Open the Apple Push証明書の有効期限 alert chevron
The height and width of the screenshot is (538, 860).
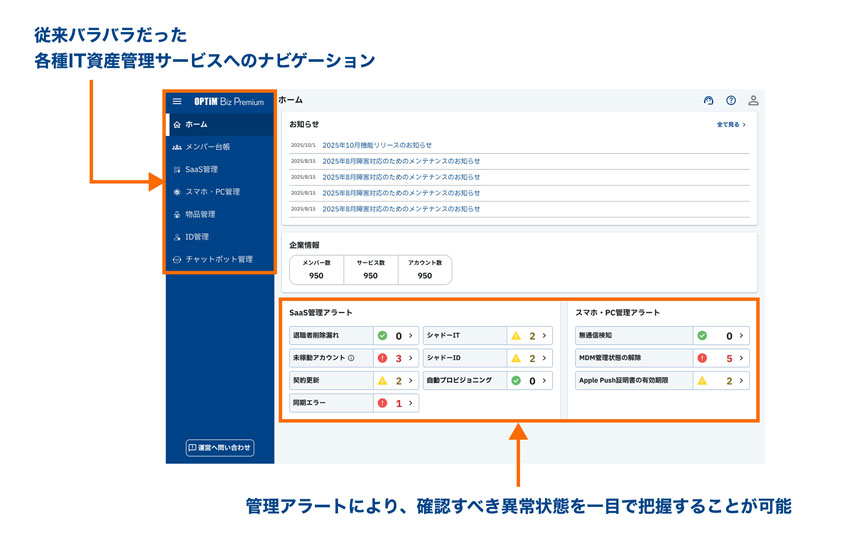741,381
